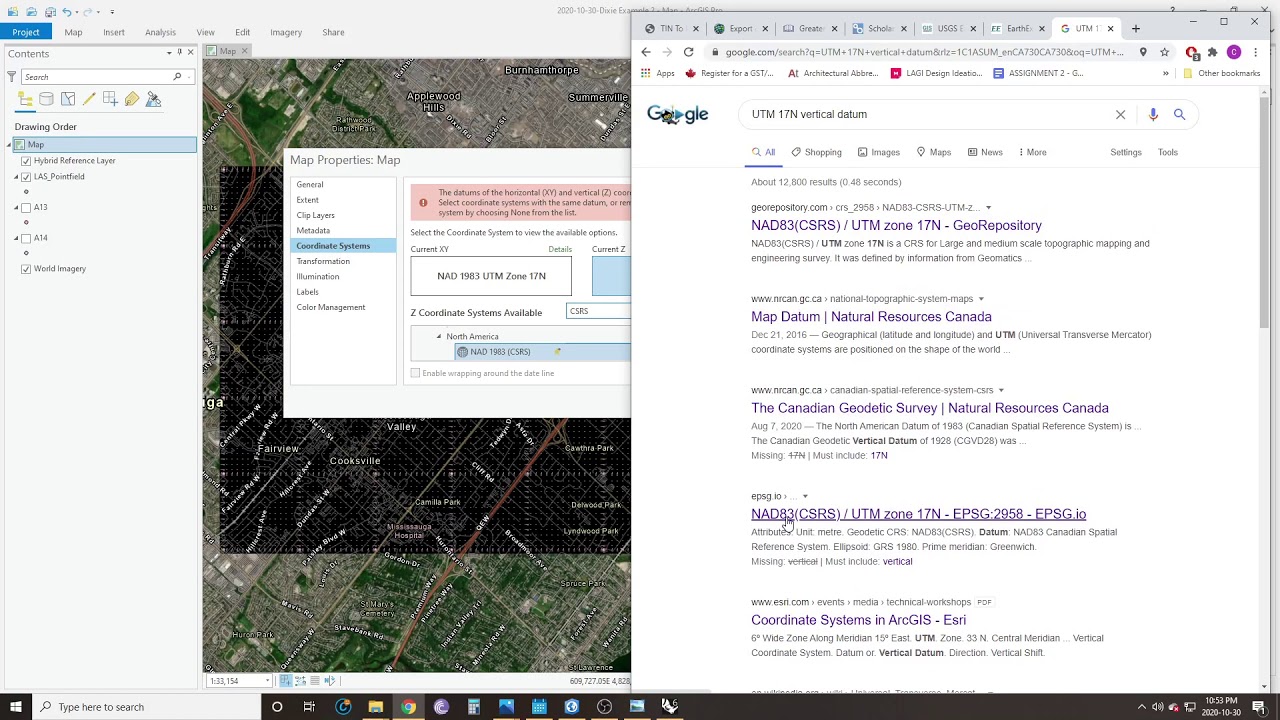This screenshot has height=720, width=1280.
Task: Open the Project tab in ArcGIS Pro
Action: pyautogui.click(x=26, y=32)
